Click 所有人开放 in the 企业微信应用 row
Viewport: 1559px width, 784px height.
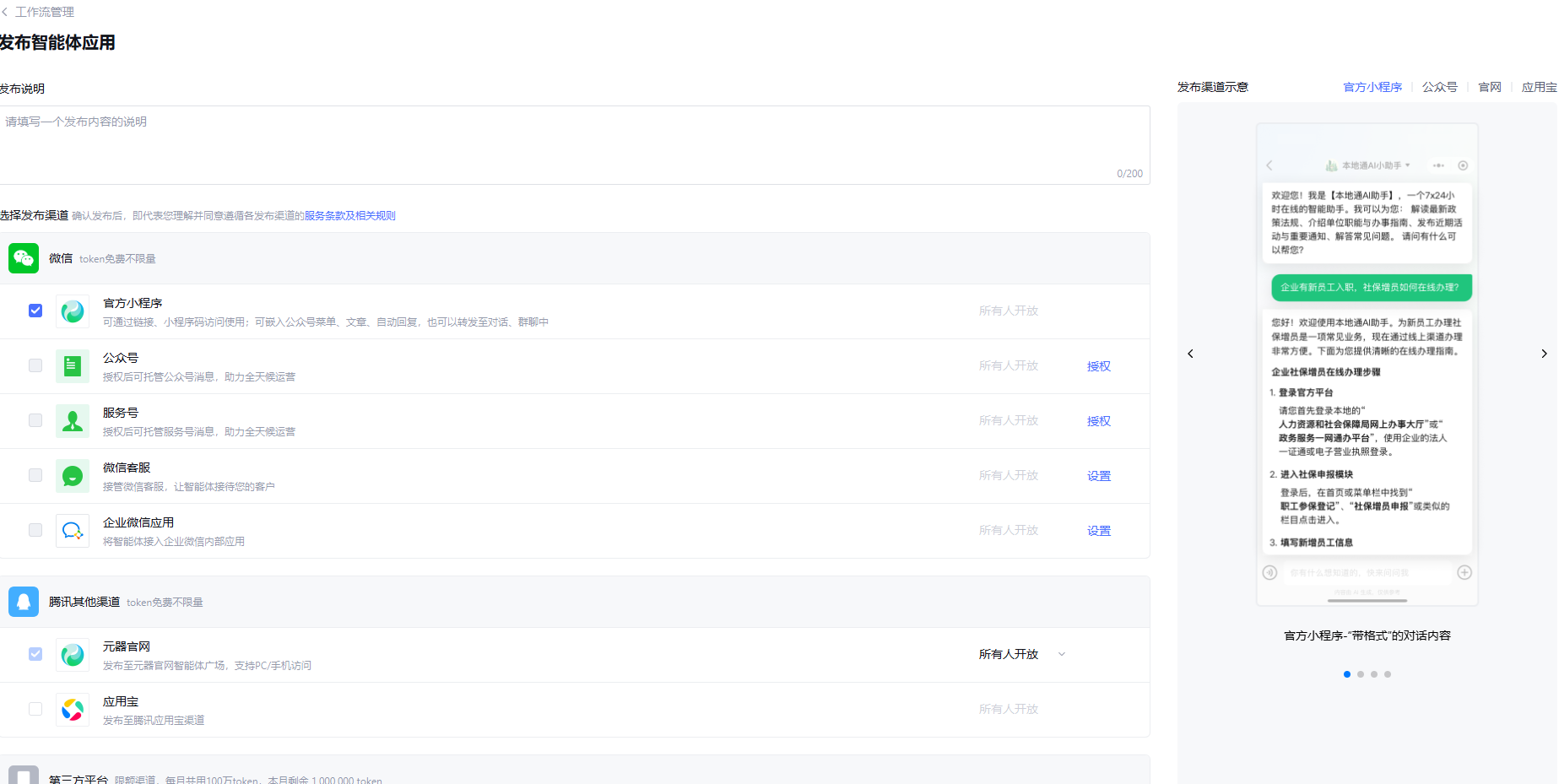1009,530
